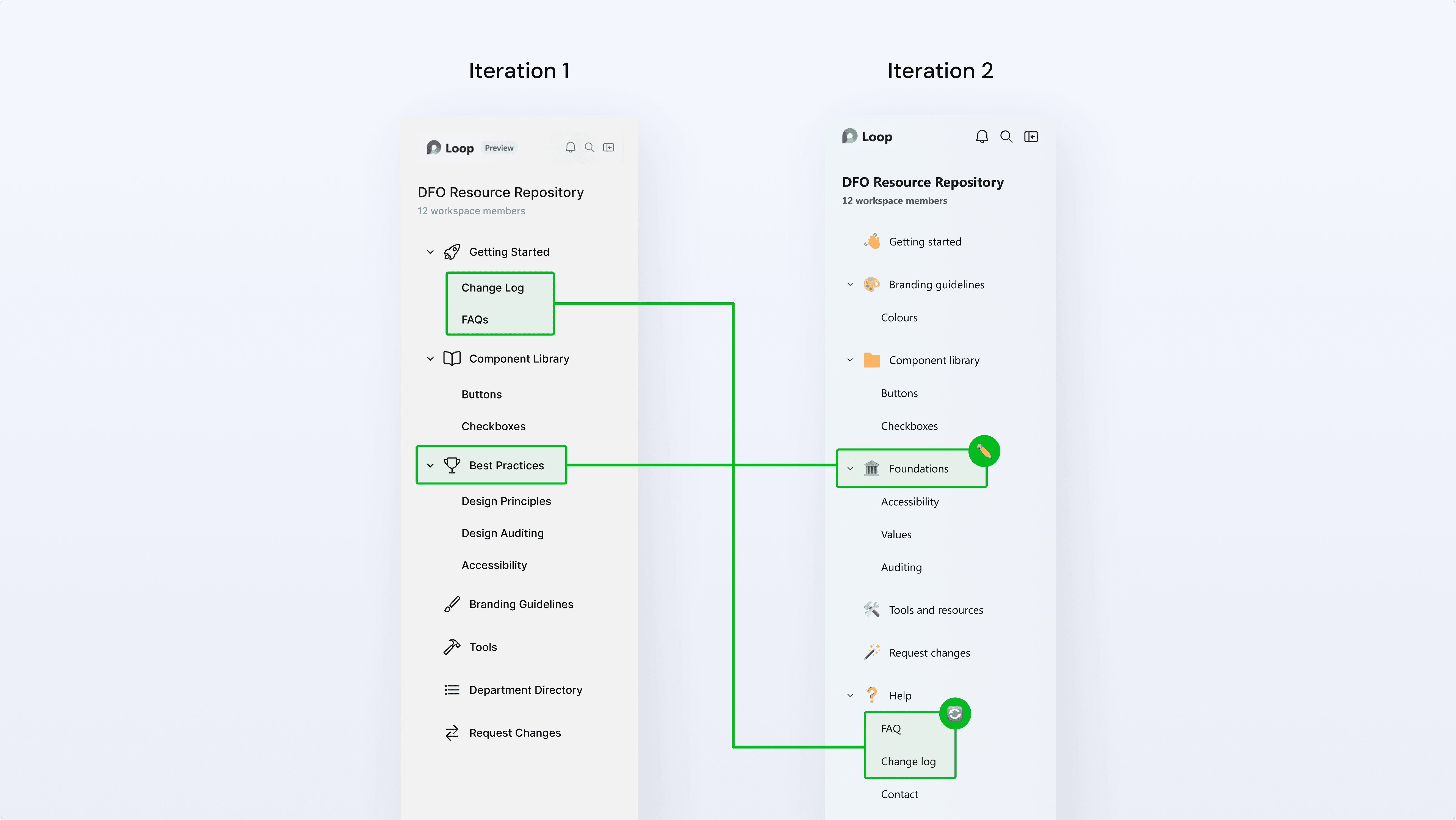The height and width of the screenshot is (820, 1456).
Task: Click the refresh badge near the Help section
Action: click(955, 713)
